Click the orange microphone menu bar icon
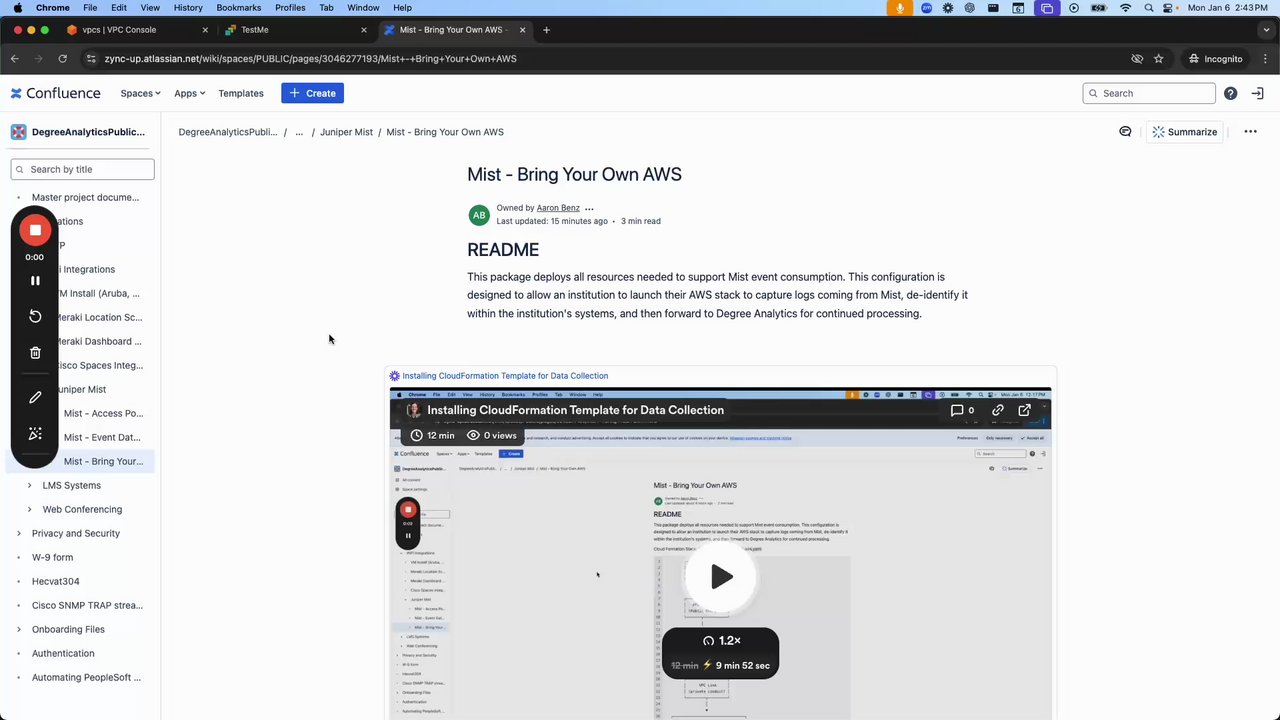 (900, 8)
